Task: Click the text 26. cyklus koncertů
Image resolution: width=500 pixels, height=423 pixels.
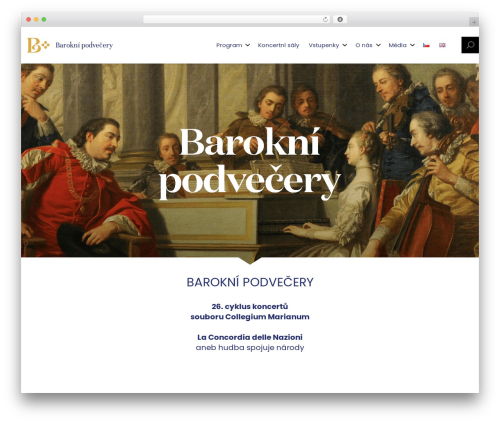Action: [250, 306]
